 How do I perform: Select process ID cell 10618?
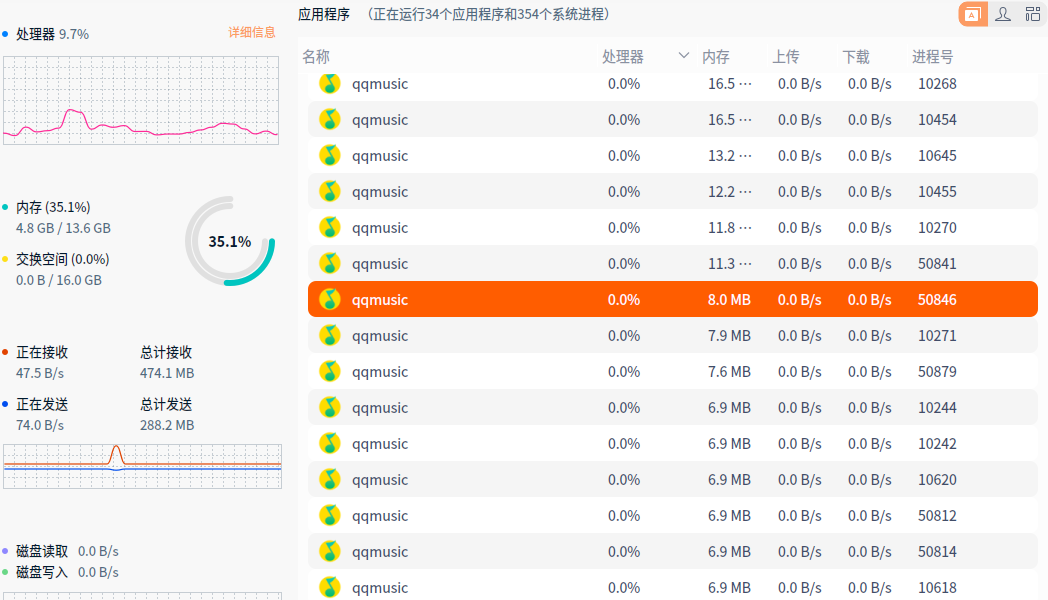[x=937, y=588]
